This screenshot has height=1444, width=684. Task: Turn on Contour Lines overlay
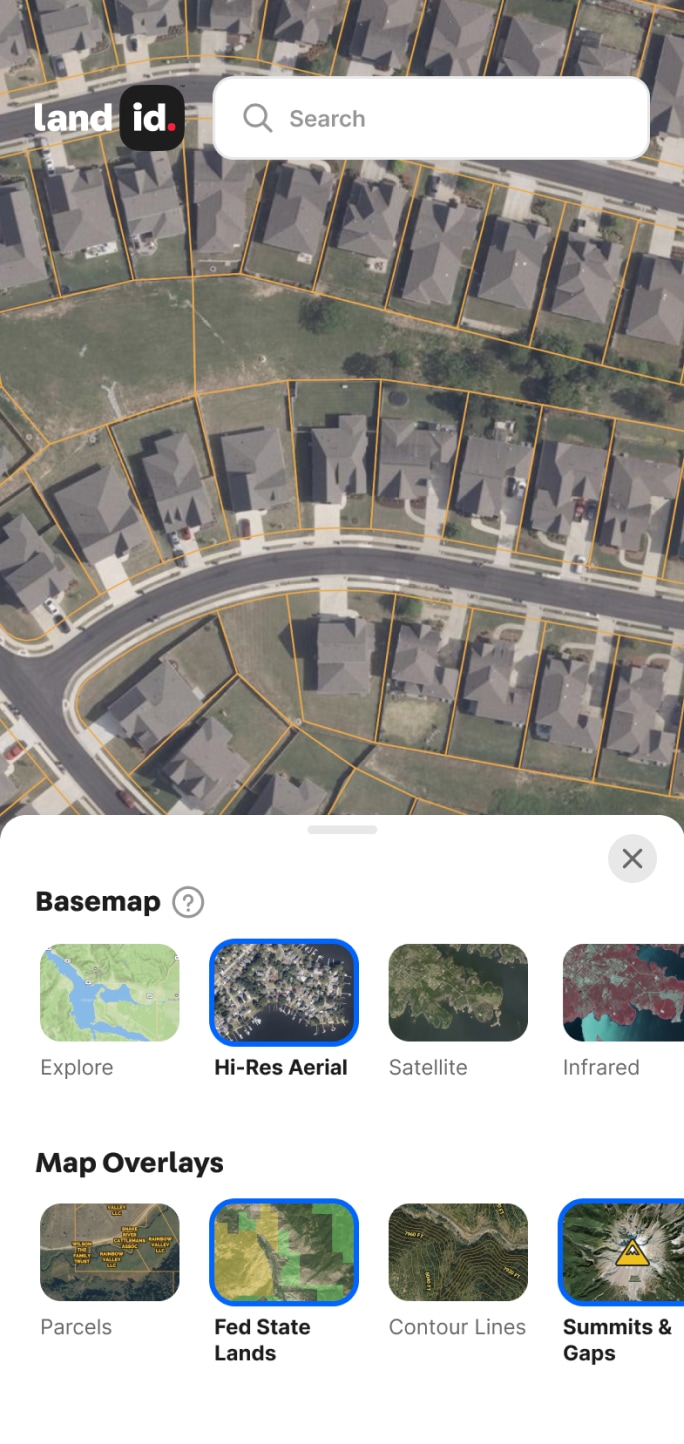[x=458, y=1252]
